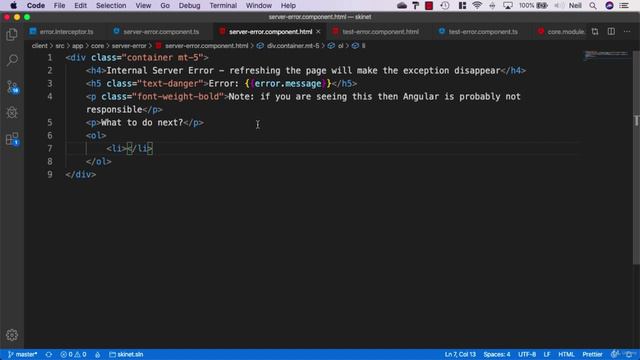Open Wi-Fi menu in macOS menu bar

pyautogui.click(x=477, y=5)
